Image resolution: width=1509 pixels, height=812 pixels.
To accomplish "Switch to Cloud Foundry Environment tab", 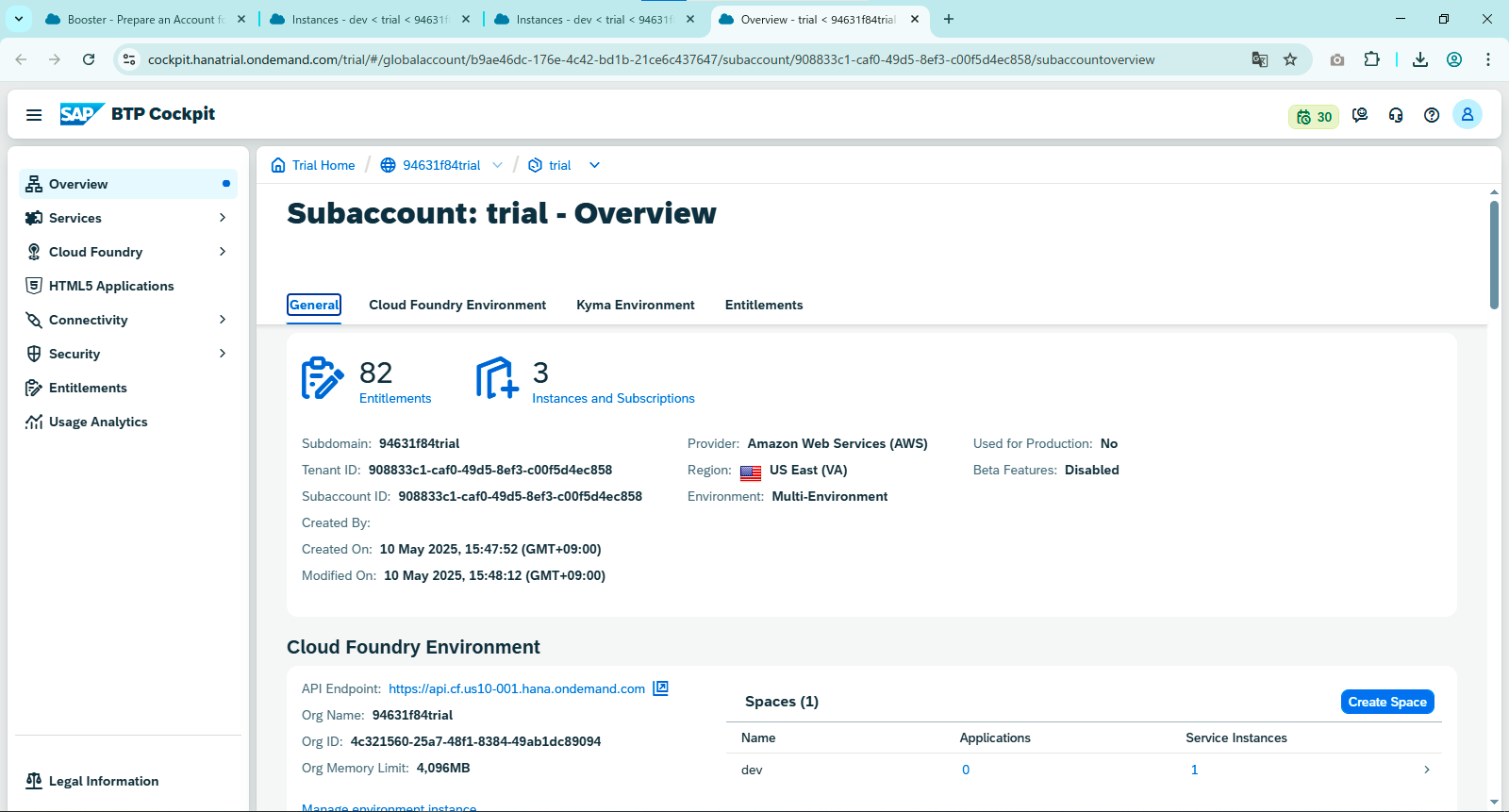I will click(x=457, y=305).
